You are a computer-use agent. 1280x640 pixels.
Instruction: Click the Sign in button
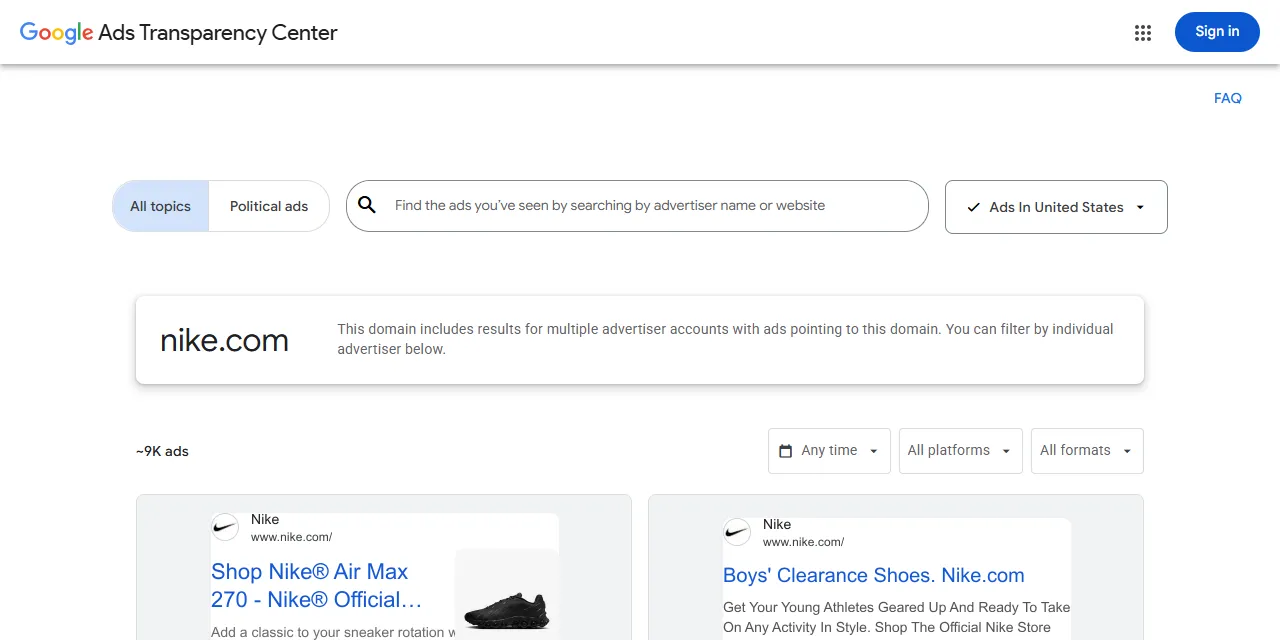[1217, 32]
